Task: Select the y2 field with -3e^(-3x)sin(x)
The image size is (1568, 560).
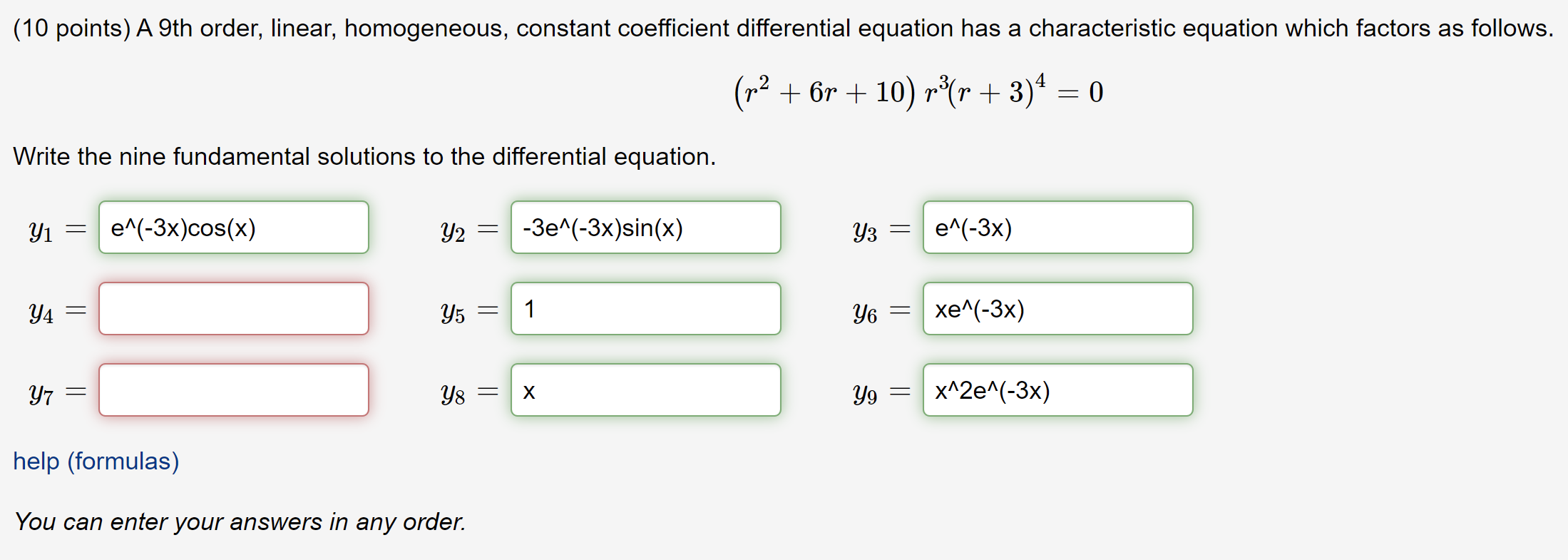Action: [646, 228]
